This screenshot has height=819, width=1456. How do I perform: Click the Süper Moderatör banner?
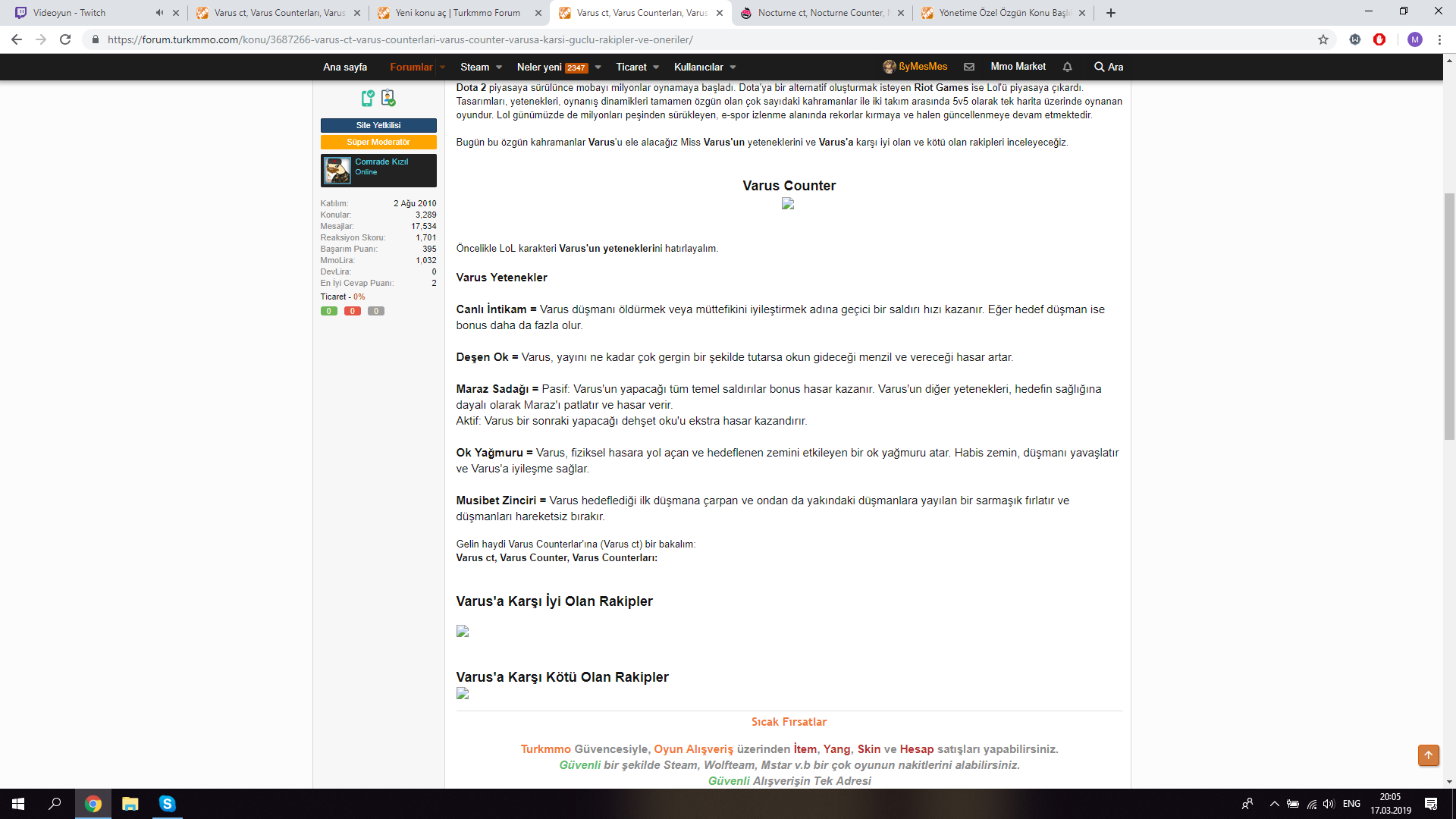point(378,142)
